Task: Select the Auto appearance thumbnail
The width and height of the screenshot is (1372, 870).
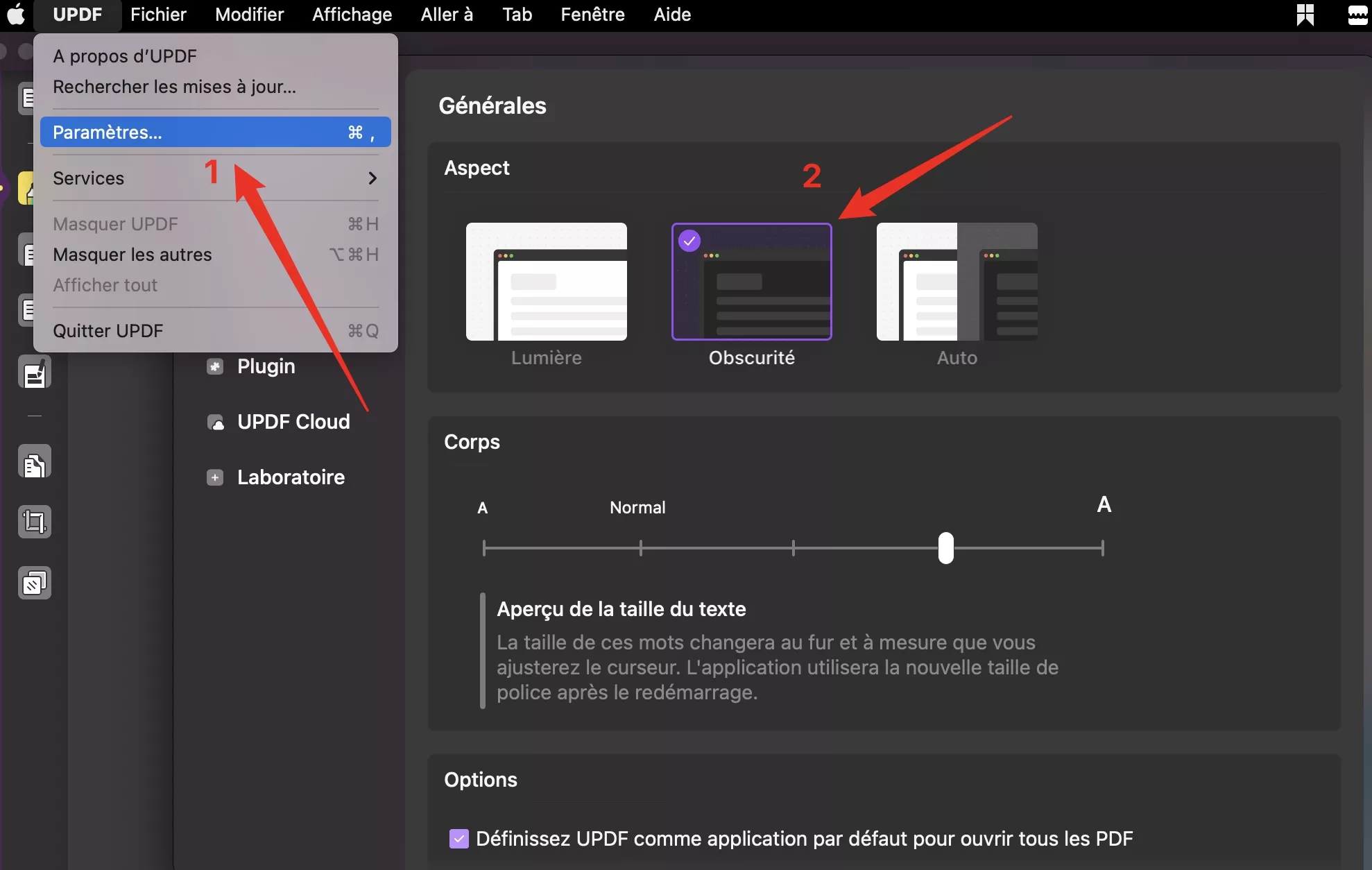Action: (x=957, y=282)
